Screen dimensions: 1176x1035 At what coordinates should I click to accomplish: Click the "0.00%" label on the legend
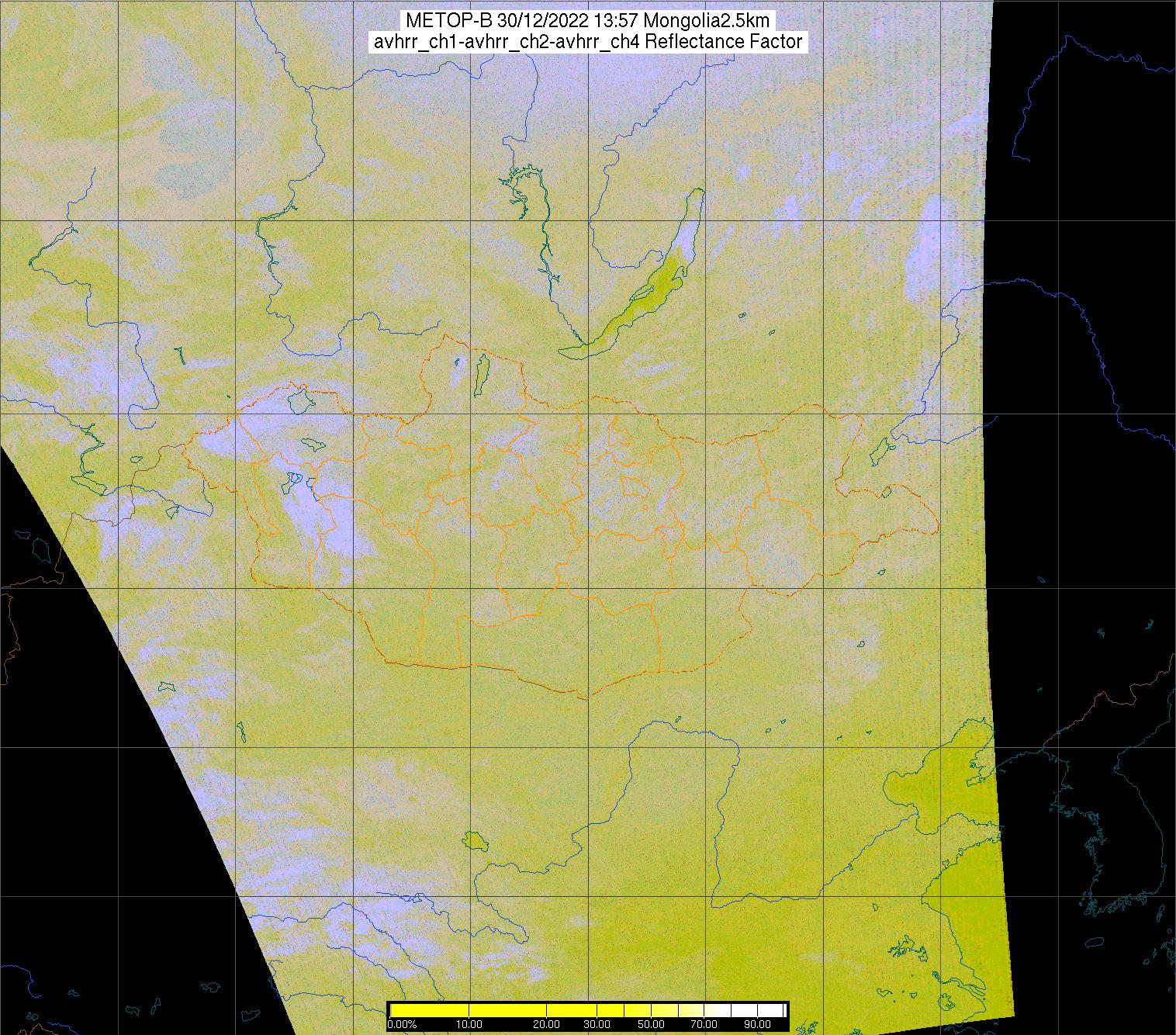(x=402, y=1024)
